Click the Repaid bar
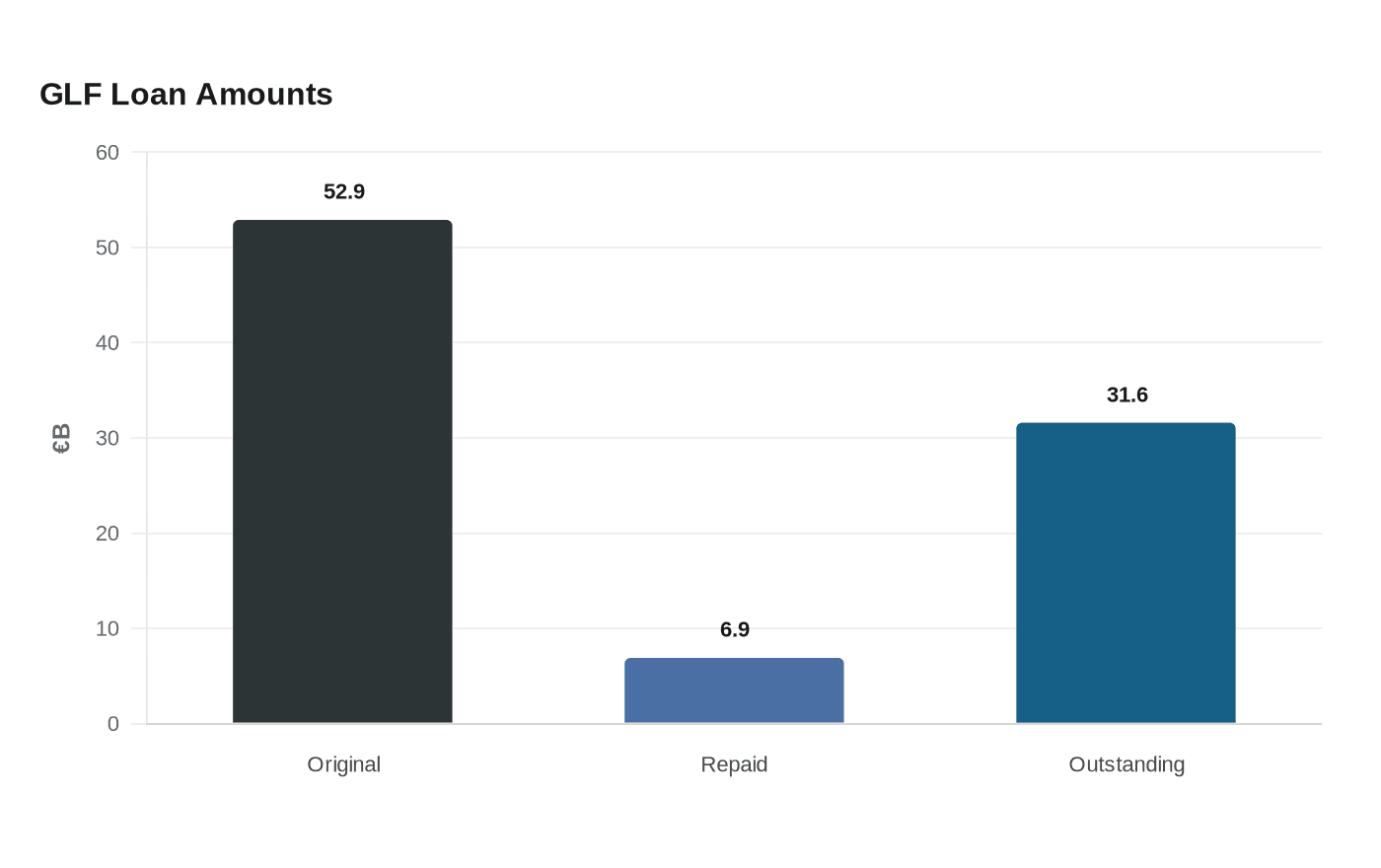Viewport: 1381px width, 868px height. pyautogui.click(x=734, y=690)
